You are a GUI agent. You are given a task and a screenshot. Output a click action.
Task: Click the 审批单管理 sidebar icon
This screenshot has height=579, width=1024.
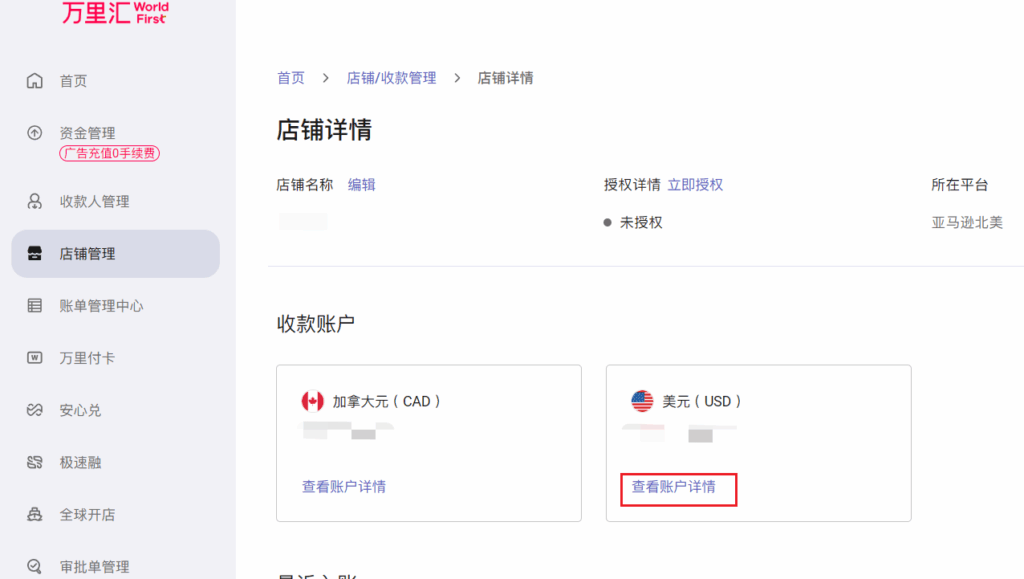pos(35,567)
